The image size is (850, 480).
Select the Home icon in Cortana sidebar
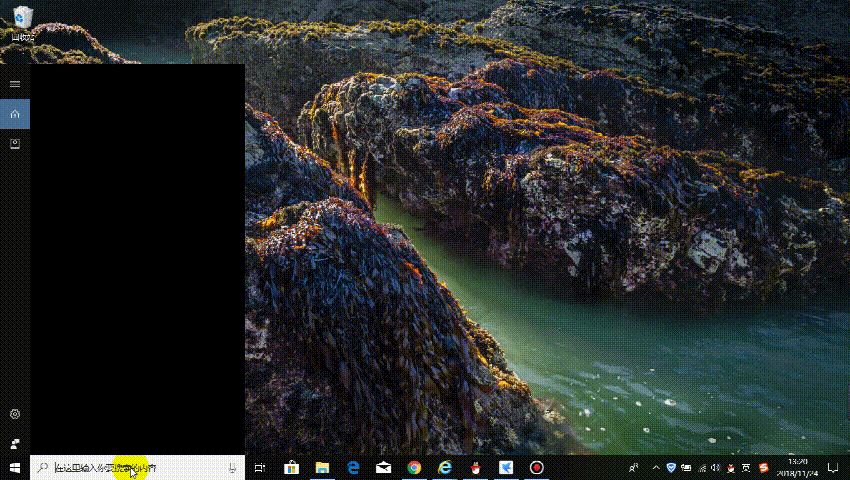14,114
